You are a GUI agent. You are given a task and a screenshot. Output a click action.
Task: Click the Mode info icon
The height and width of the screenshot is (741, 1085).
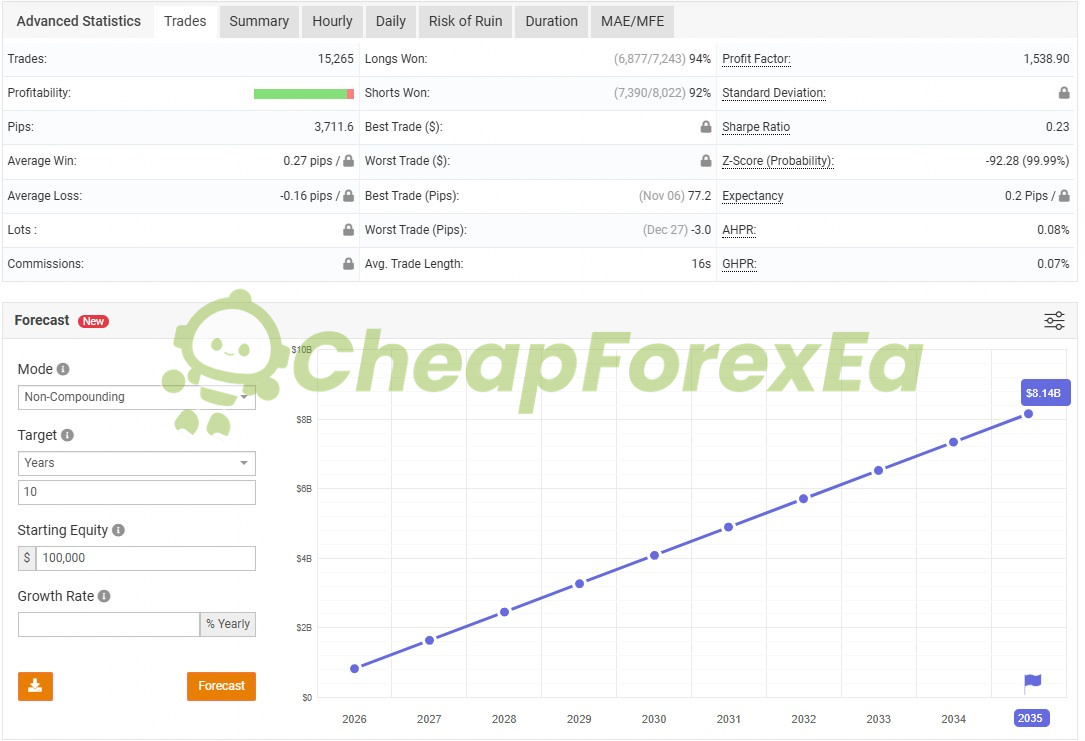coord(63,369)
